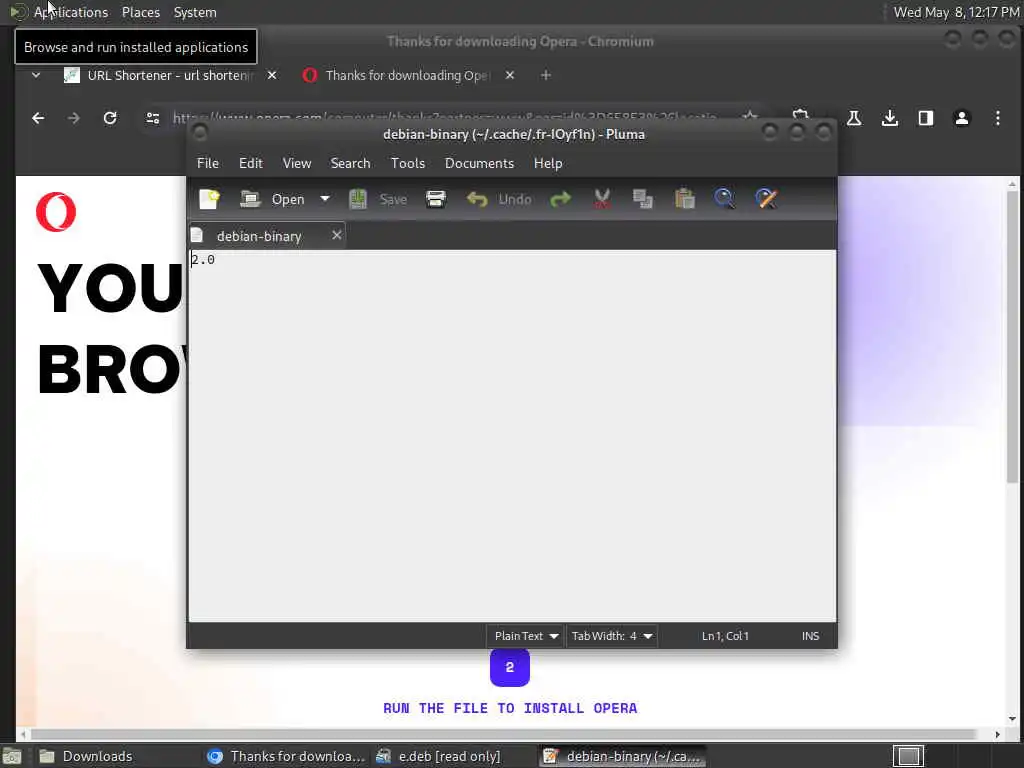The image size is (1024, 768).
Task: Open the Applications menu in top panel
Action: tap(71, 12)
